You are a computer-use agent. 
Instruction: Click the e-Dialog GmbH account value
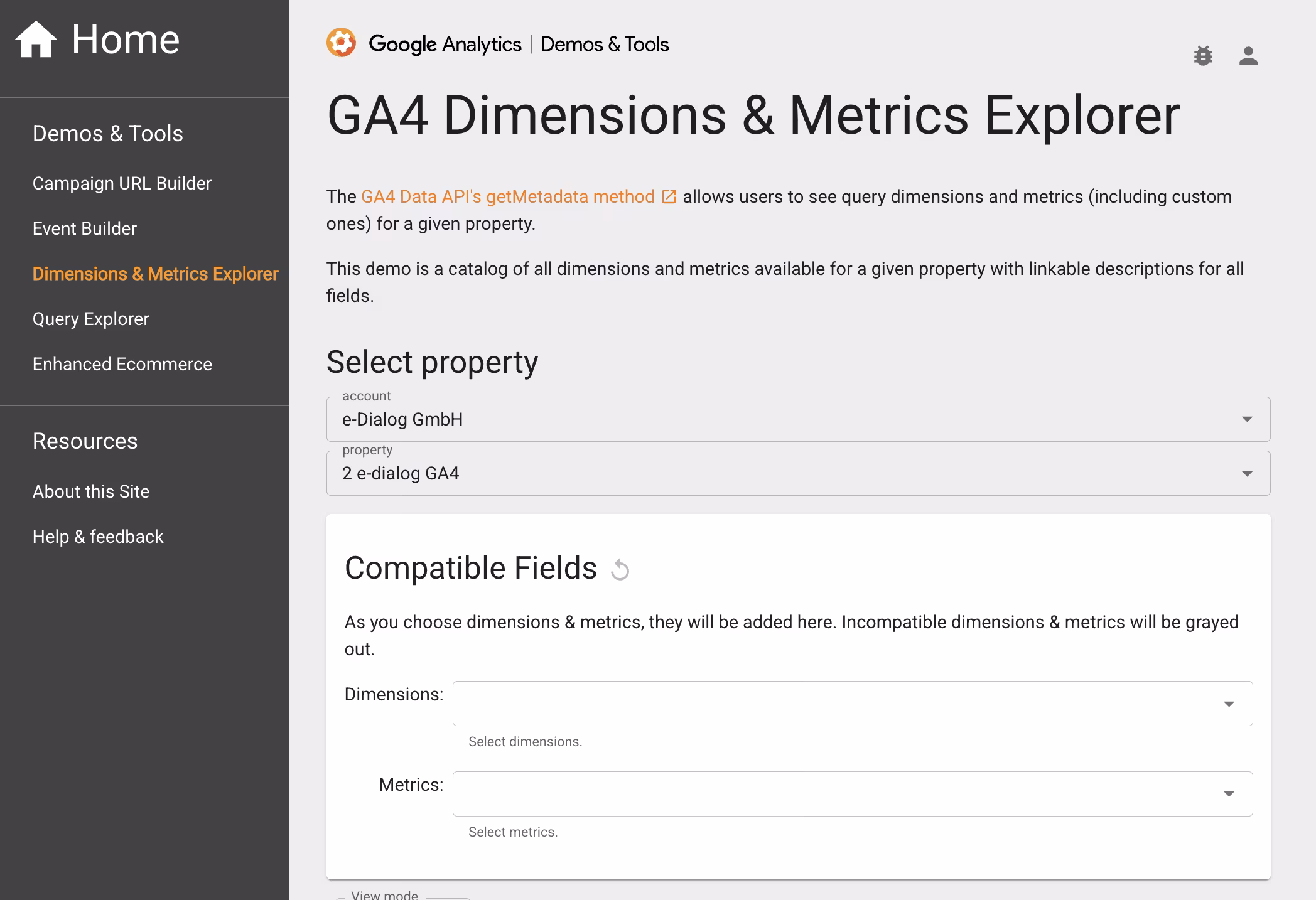(402, 419)
